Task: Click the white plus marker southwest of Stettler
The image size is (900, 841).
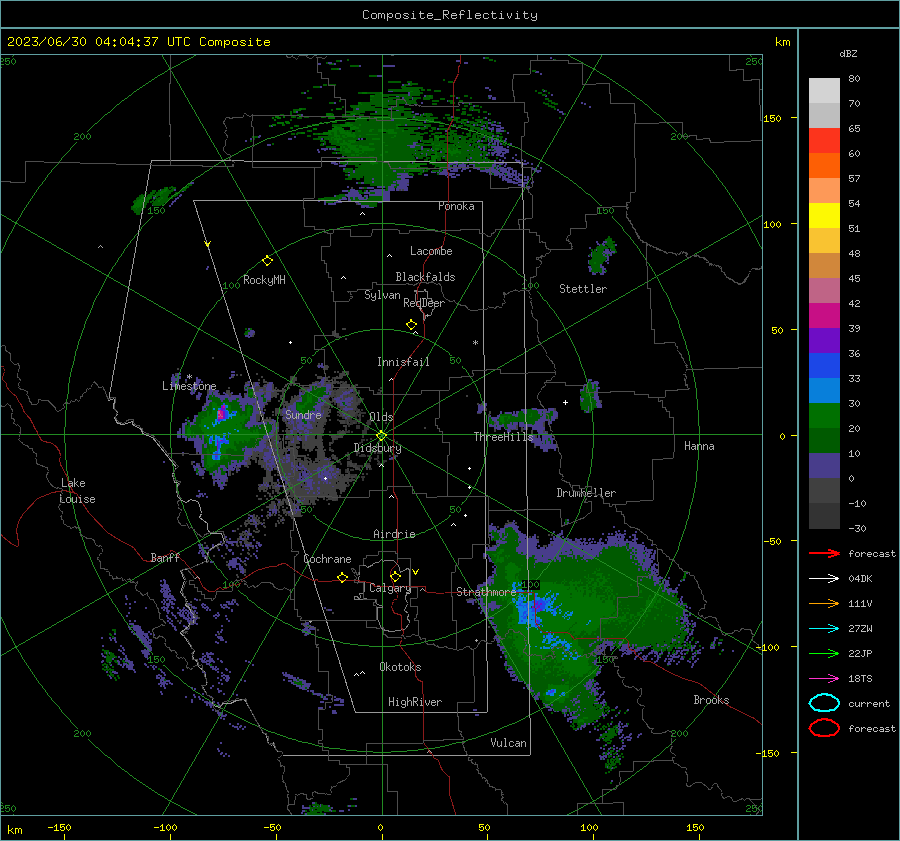Action: point(565,402)
